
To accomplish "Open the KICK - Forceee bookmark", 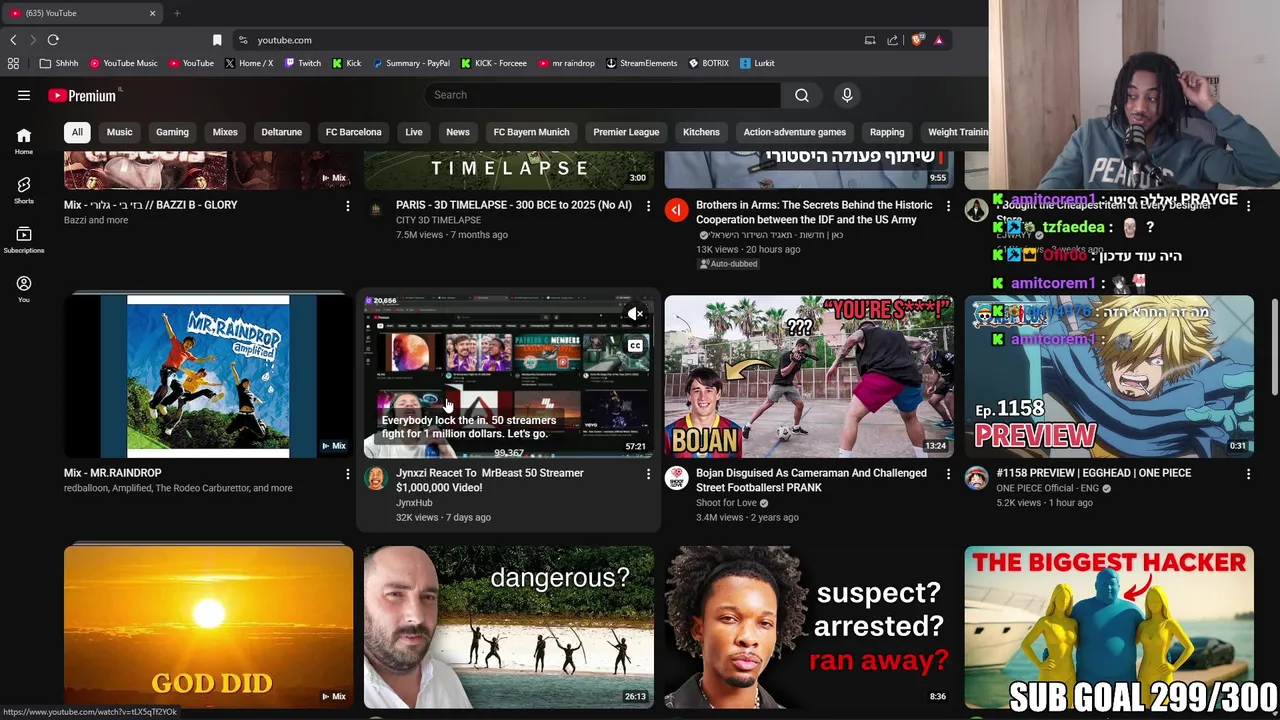I will 493,63.
